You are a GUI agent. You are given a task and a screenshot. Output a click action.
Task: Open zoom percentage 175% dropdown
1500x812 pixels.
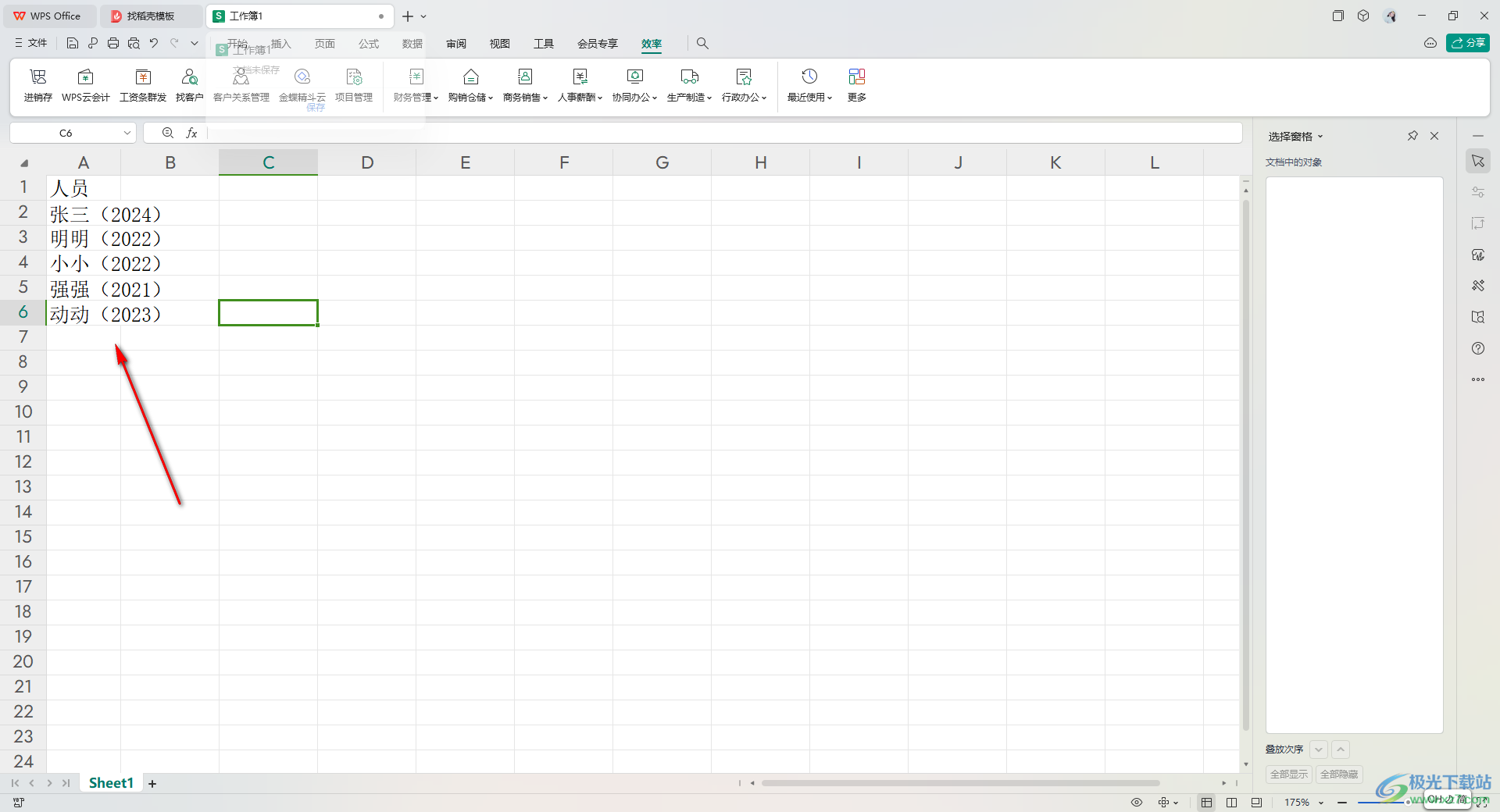1321,803
